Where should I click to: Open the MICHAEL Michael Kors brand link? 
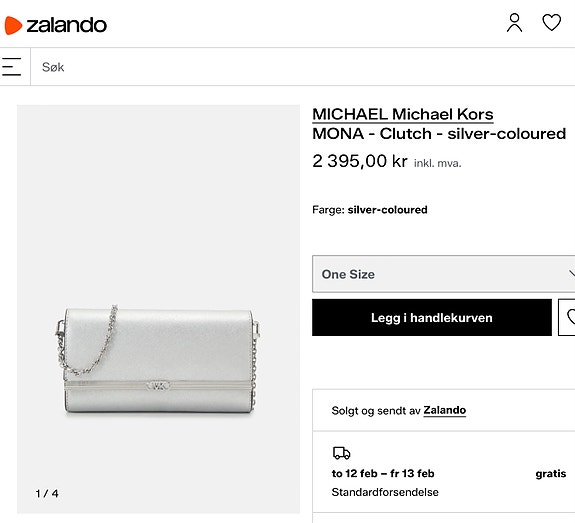tap(403, 114)
